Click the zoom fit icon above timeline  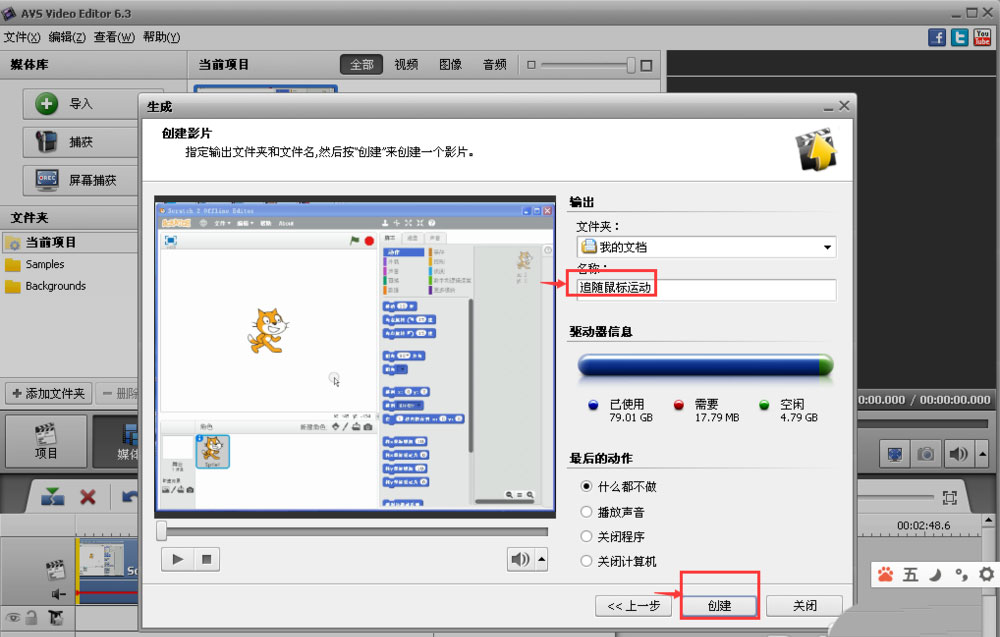pyautogui.click(x=950, y=497)
